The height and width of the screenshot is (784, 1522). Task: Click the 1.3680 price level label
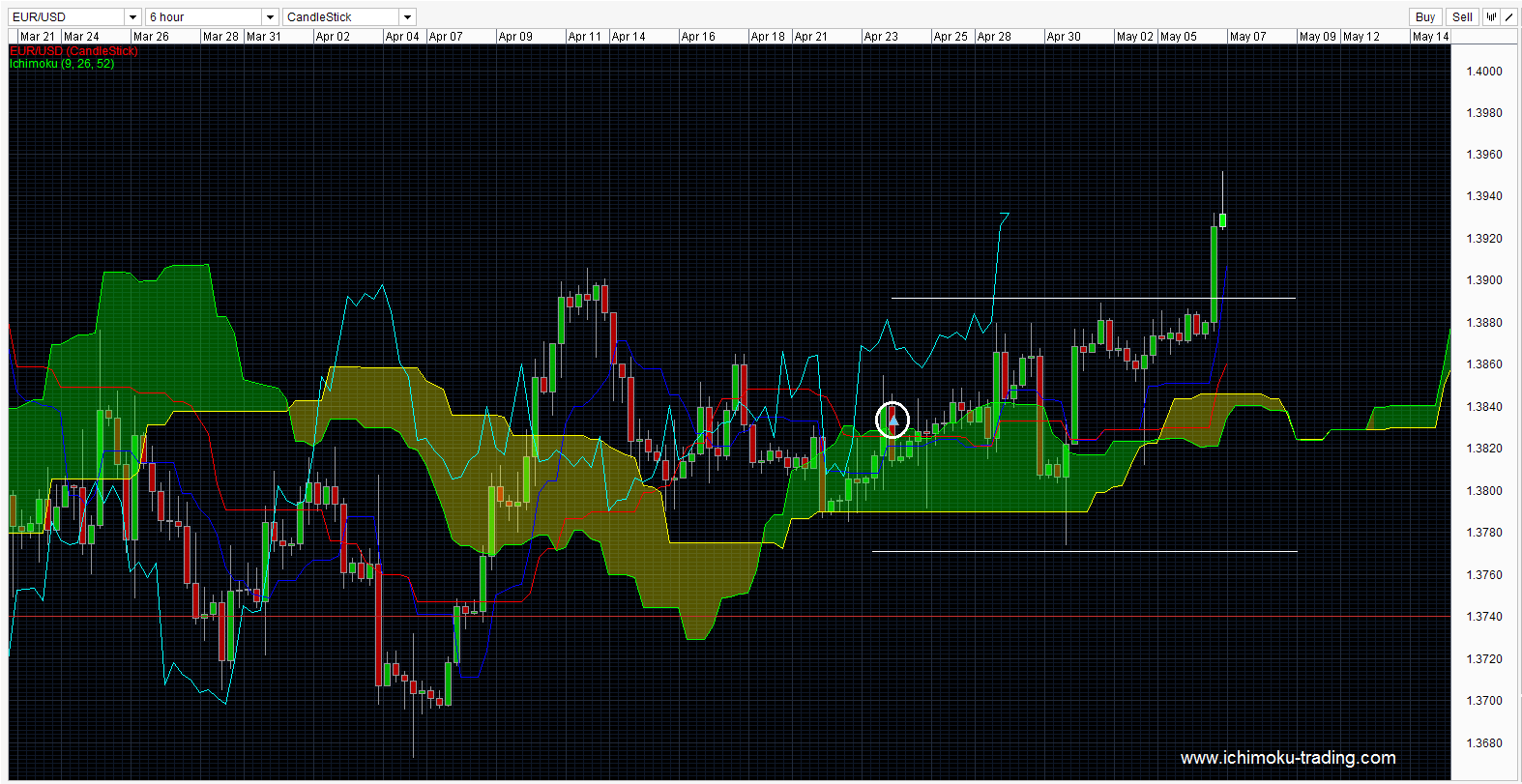tap(1484, 742)
